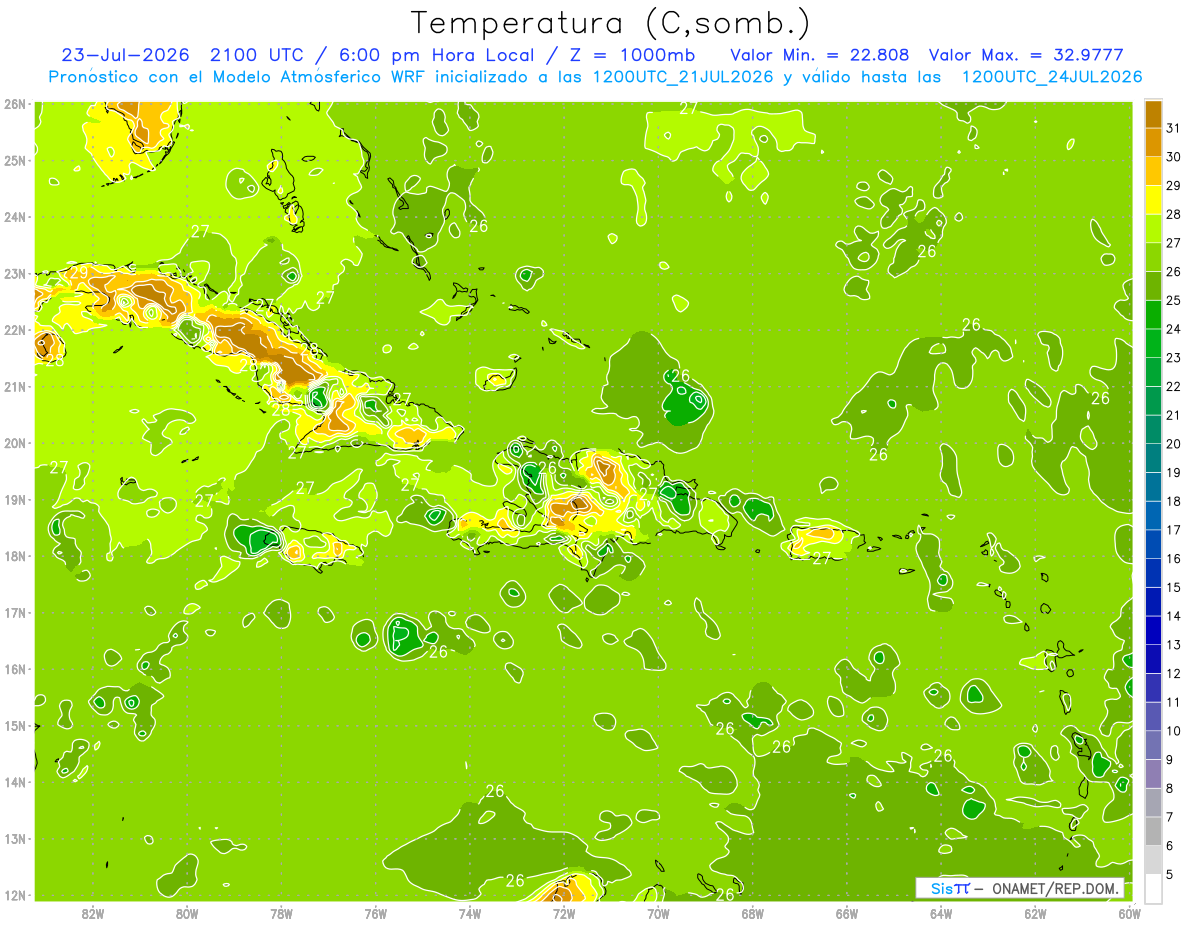The height and width of the screenshot is (927, 1200).
Task: Click the colorbar label '14'
Action: pyautogui.click(x=1174, y=616)
